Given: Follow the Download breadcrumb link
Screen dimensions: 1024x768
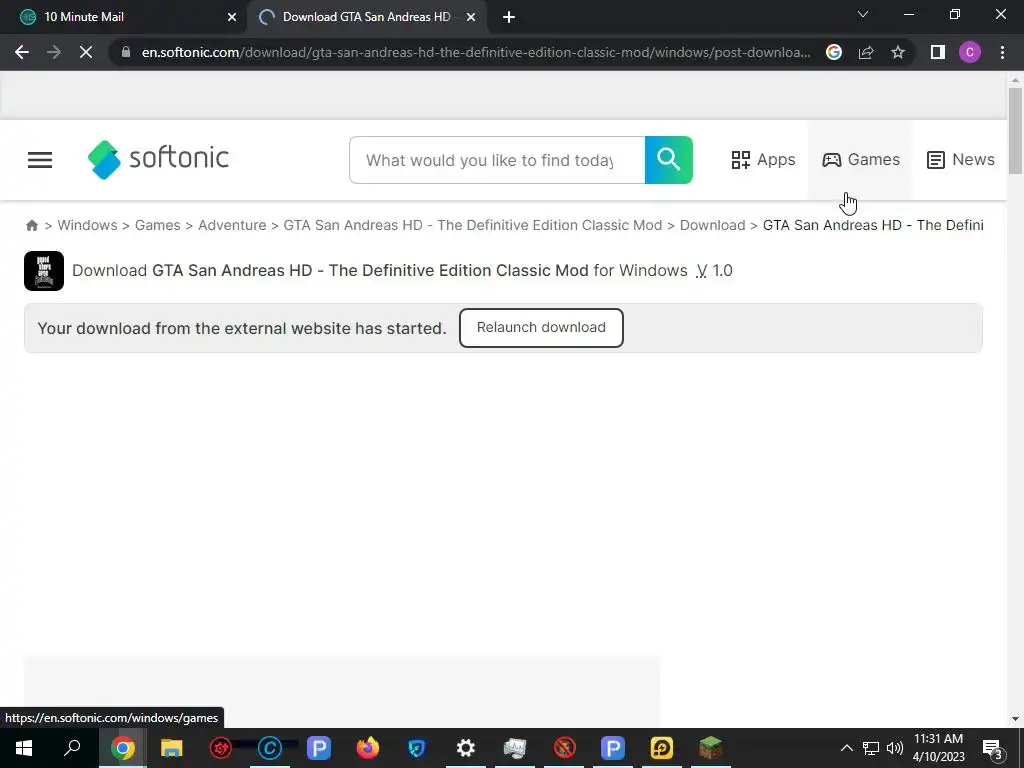Looking at the screenshot, I should (x=712, y=225).
